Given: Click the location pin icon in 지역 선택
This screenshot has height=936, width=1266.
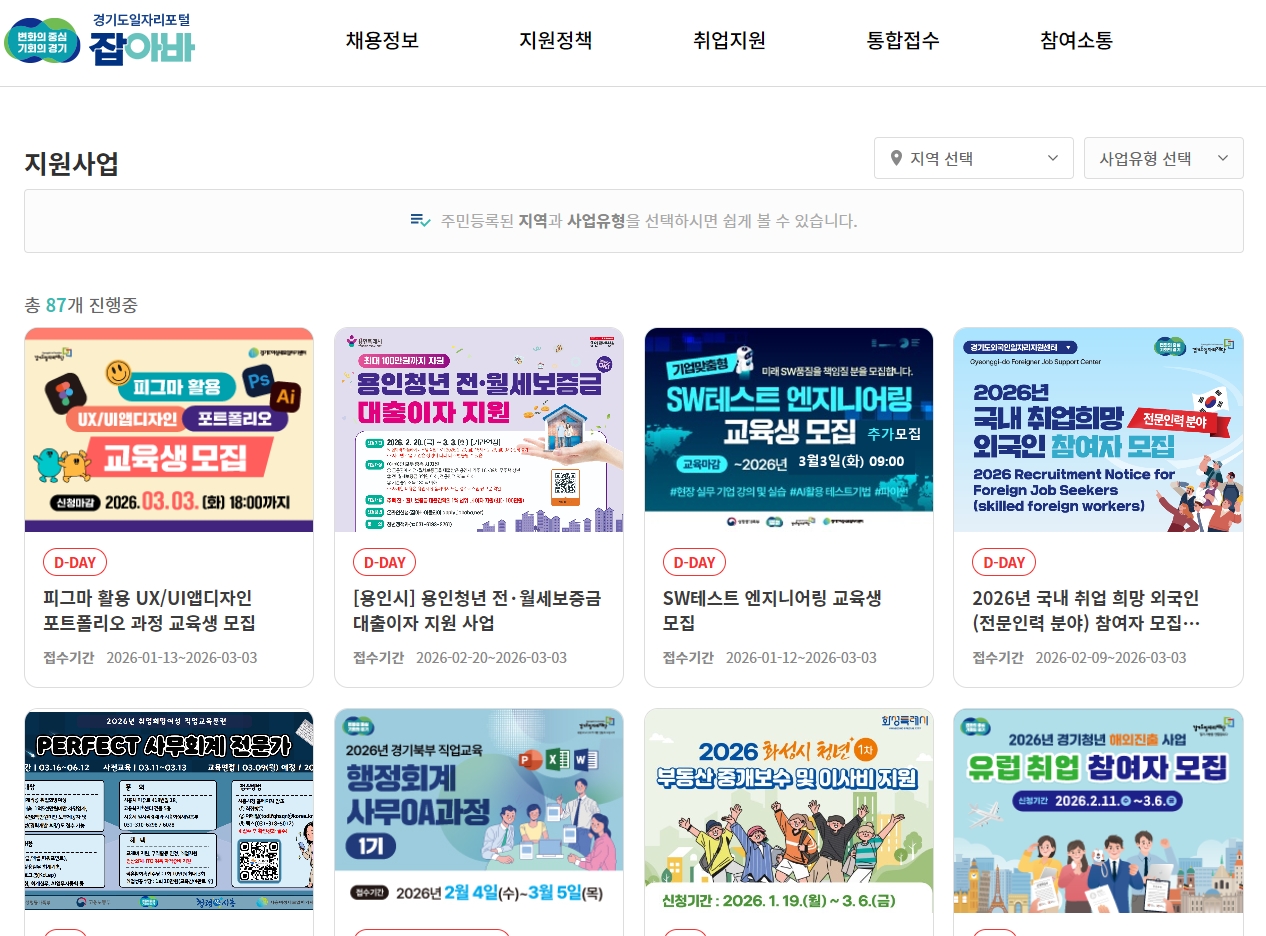Looking at the screenshot, I should [896, 158].
